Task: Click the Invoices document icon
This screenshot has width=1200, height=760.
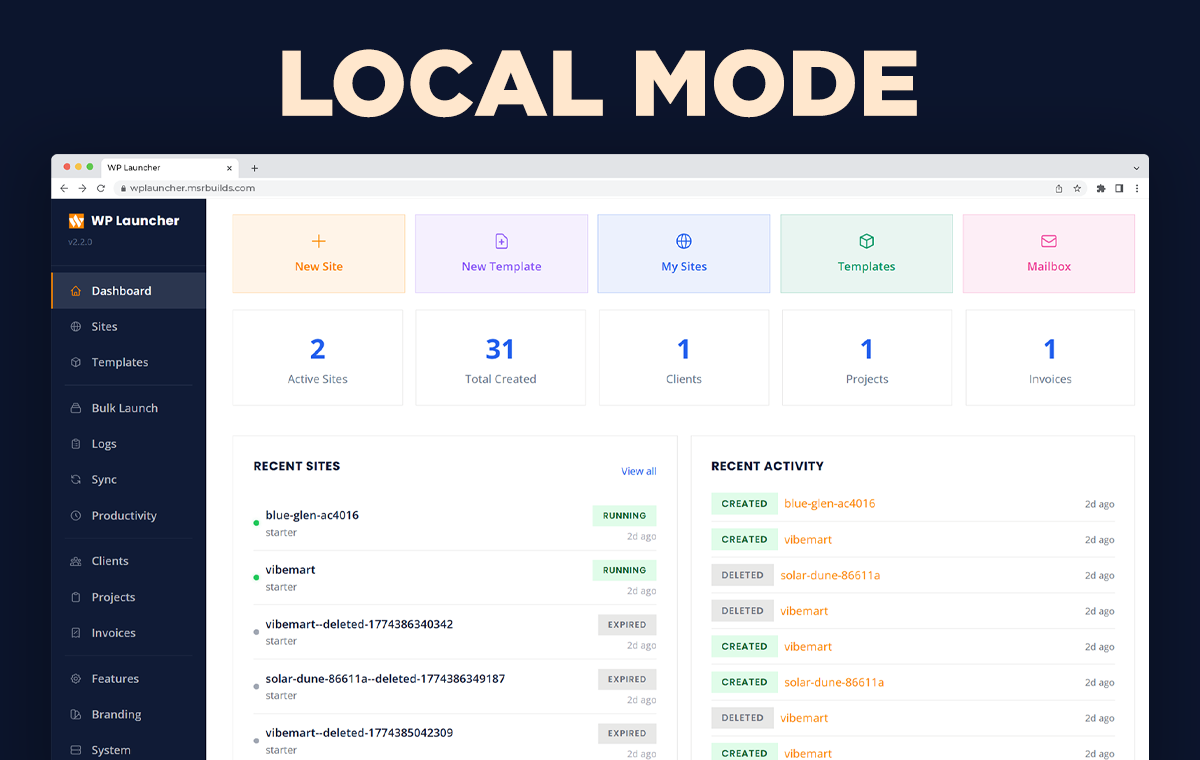Action: pos(76,633)
